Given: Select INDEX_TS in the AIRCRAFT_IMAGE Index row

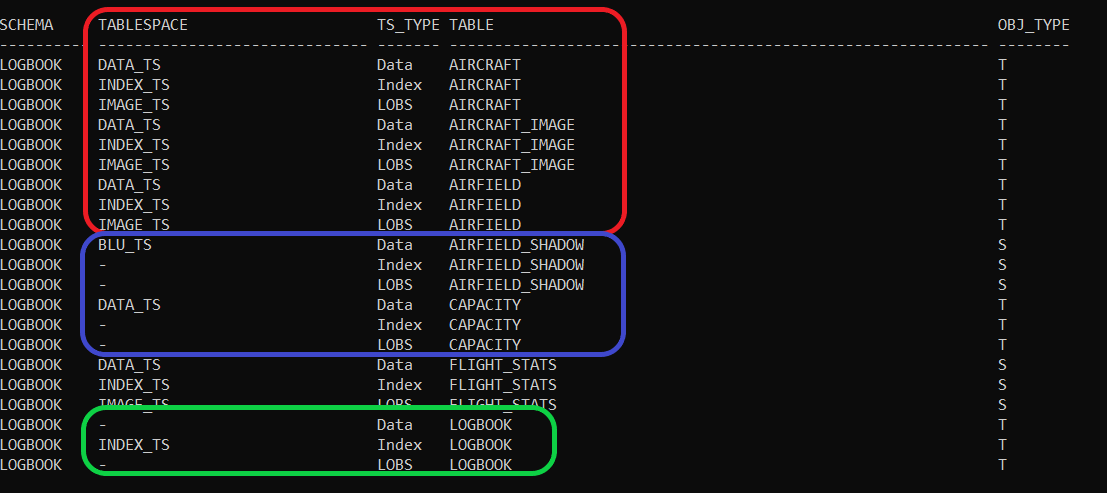Looking at the screenshot, I should point(133,145).
